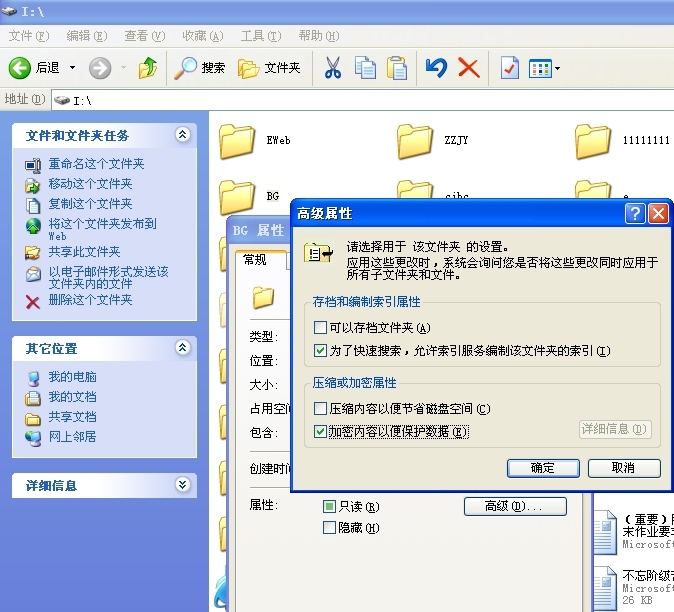The image size is (674, 612).
Task: Open the 搜索 search toolbar button
Action: pyautogui.click(x=200, y=68)
